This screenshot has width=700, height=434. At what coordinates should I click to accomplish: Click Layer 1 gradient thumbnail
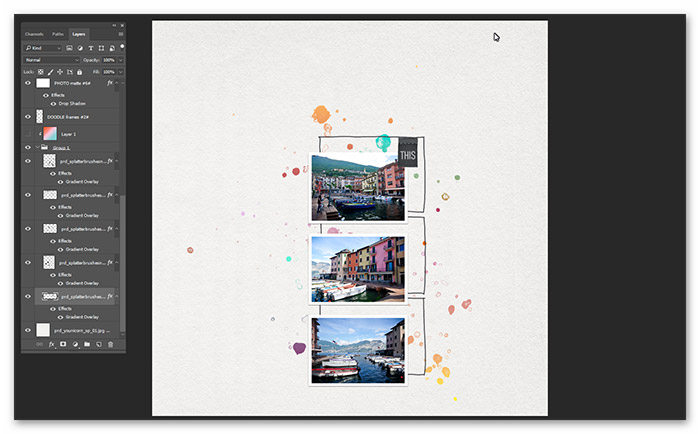(x=50, y=134)
